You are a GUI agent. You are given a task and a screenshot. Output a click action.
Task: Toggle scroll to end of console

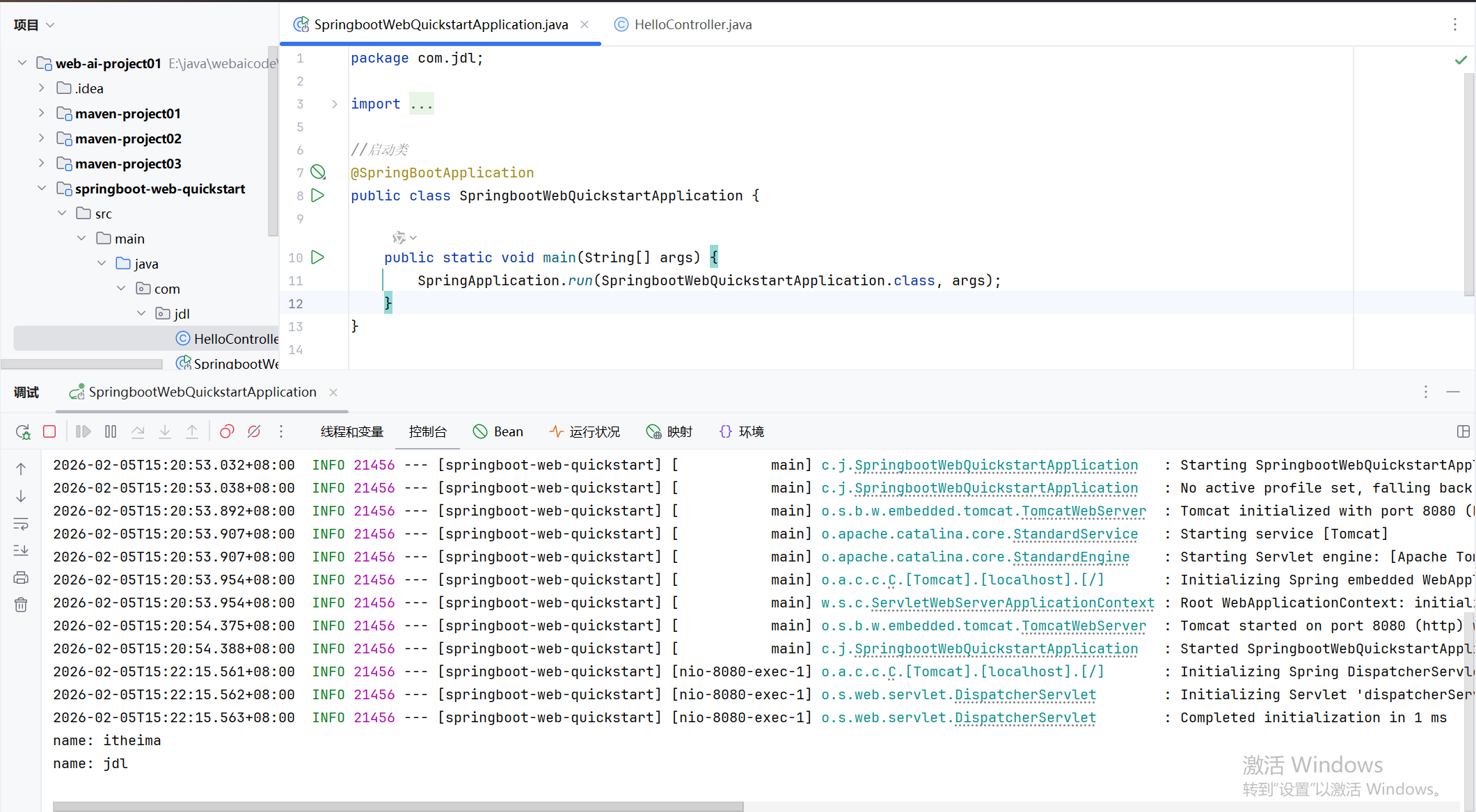tap(21, 550)
